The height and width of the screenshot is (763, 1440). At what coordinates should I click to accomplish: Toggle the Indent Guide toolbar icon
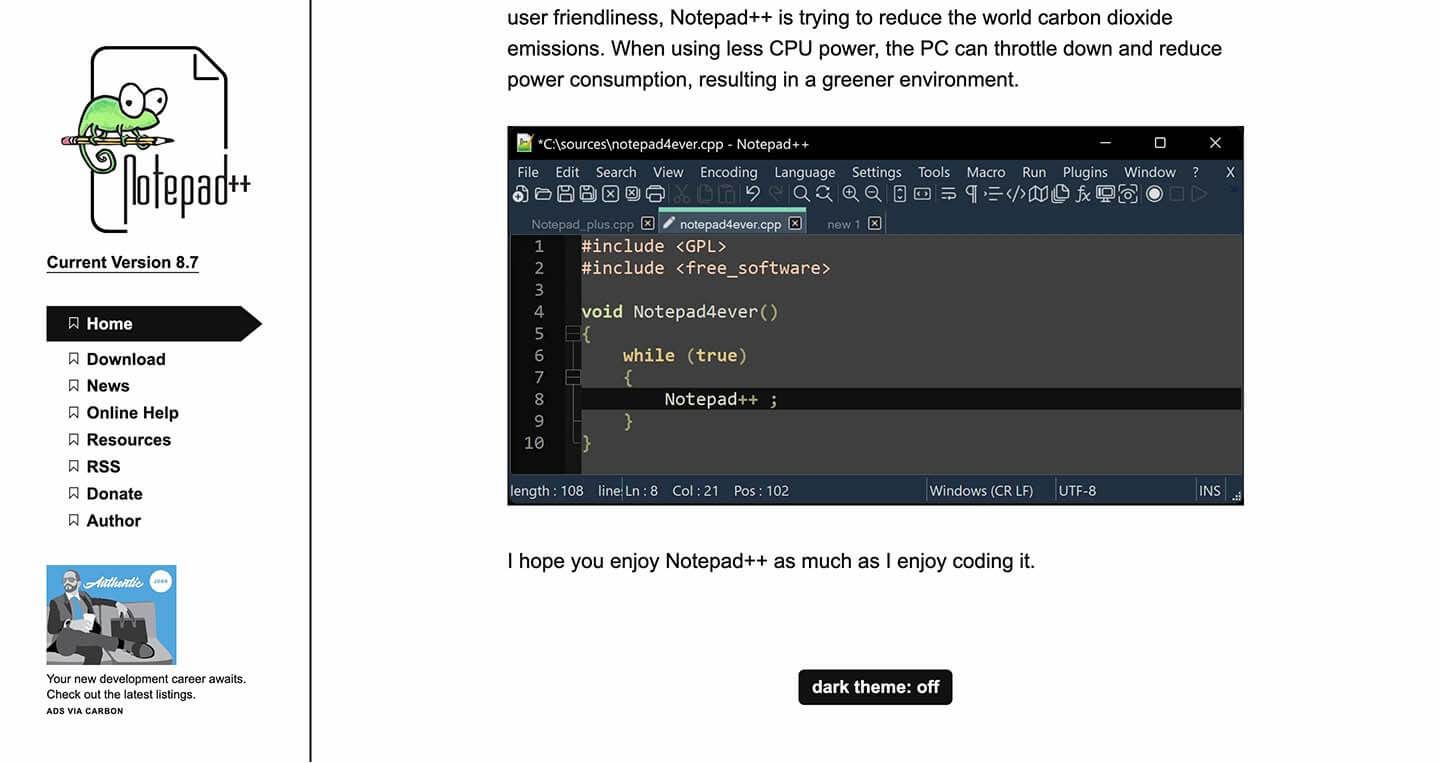993,194
